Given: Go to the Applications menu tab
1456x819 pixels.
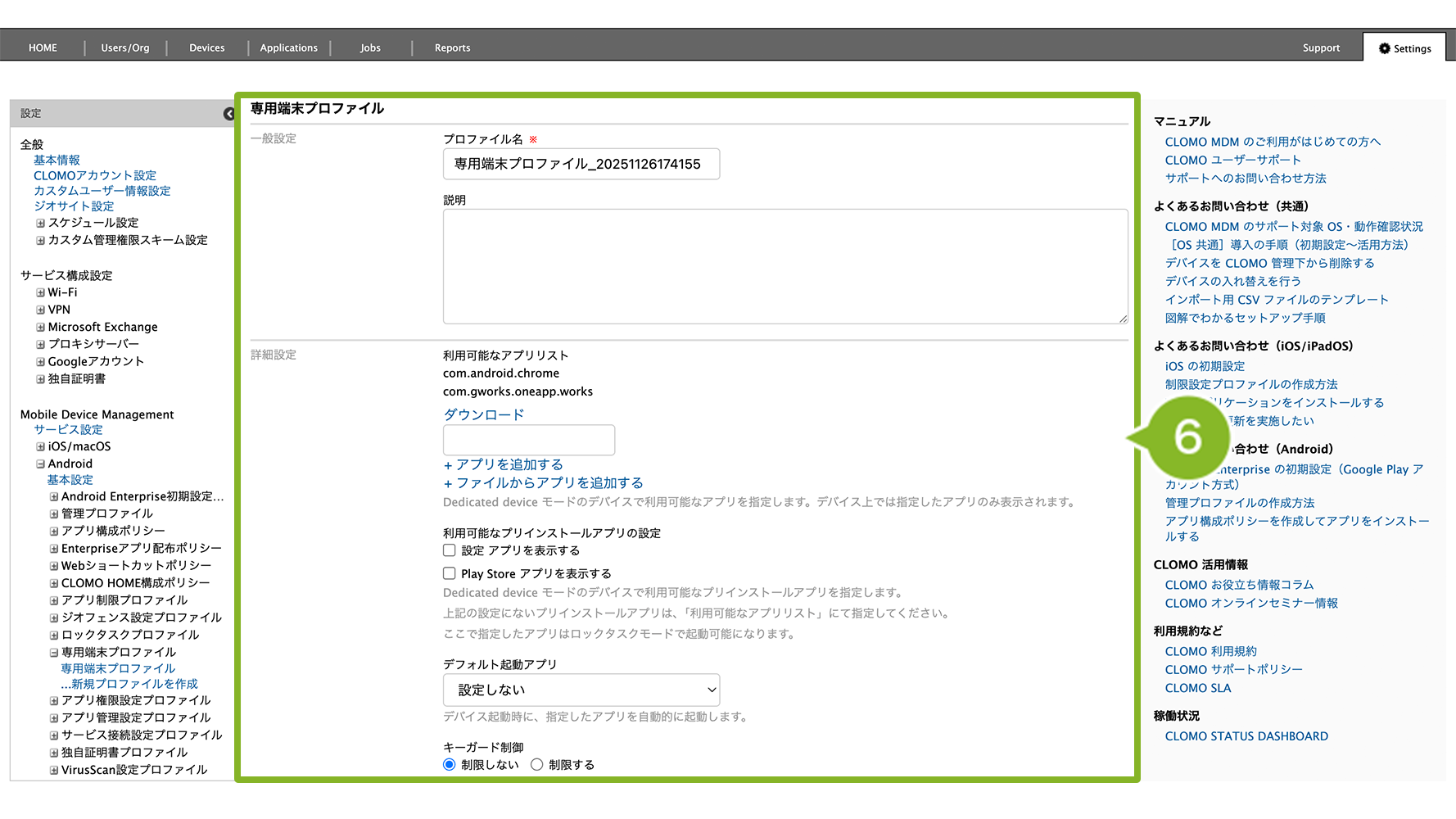Looking at the screenshot, I should pos(288,48).
